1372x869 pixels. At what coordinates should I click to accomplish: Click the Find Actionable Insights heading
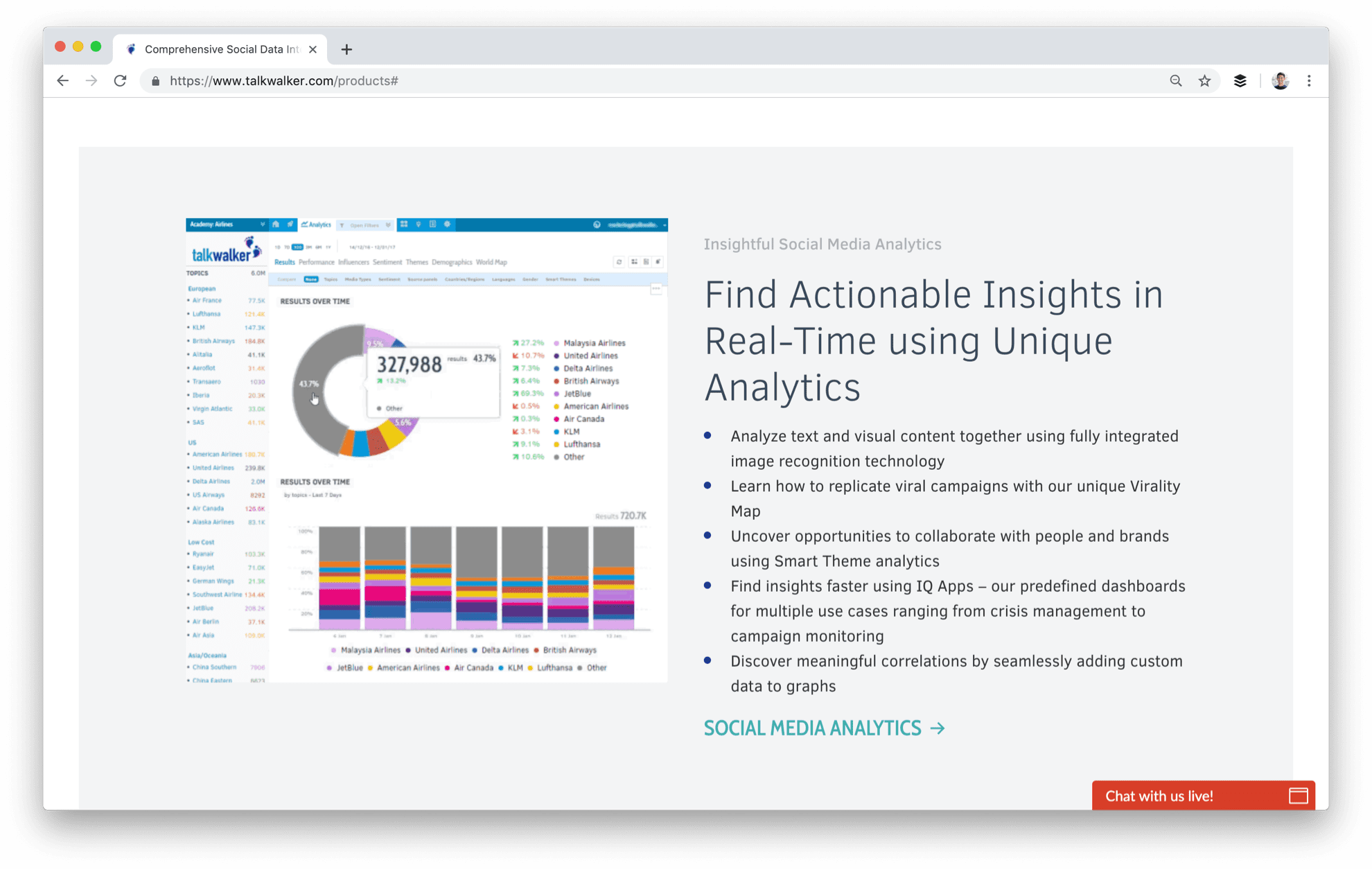click(x=933, y=340)
